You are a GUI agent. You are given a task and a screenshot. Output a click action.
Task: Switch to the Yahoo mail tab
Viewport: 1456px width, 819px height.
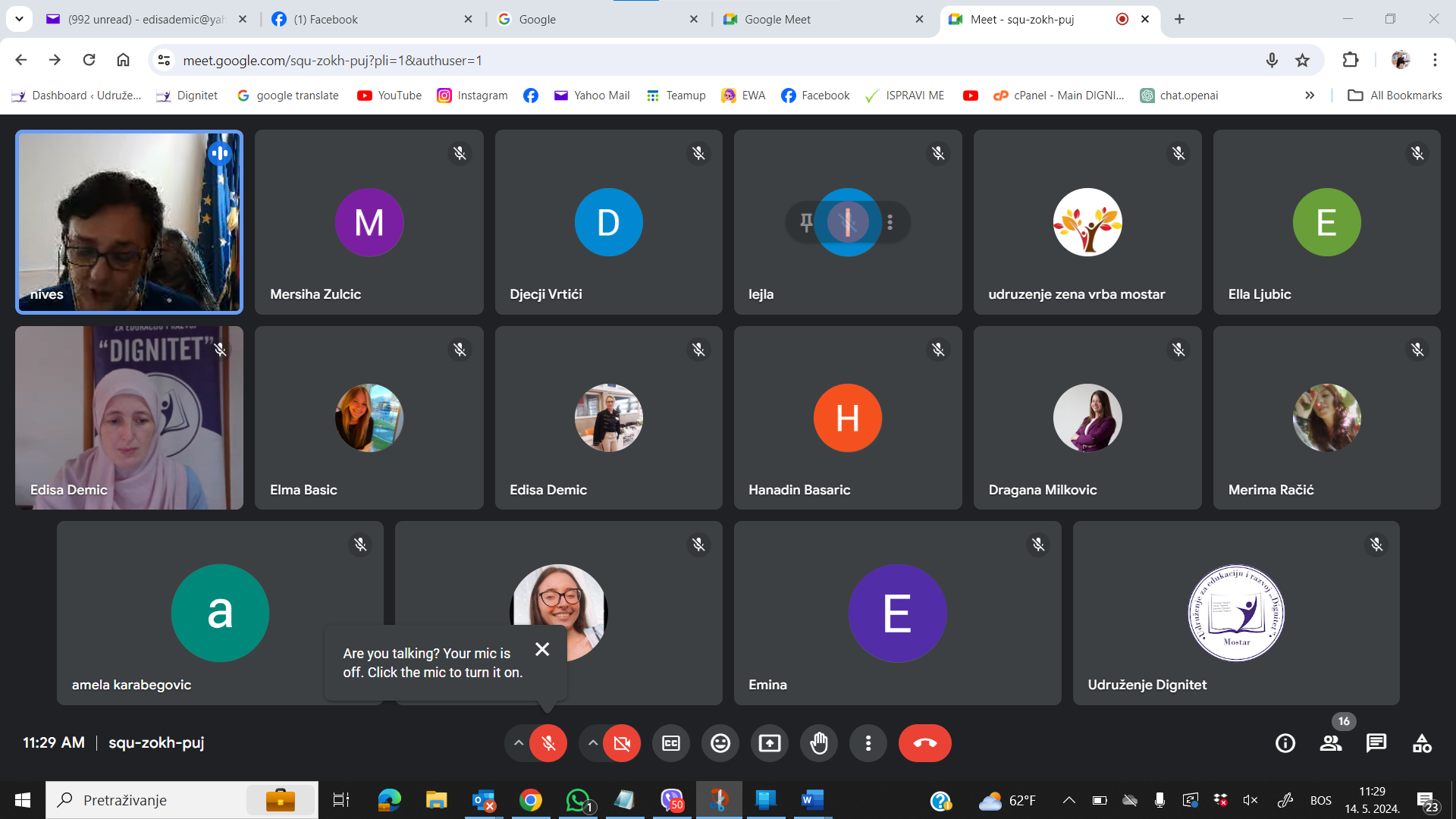(x=146, y=19)
